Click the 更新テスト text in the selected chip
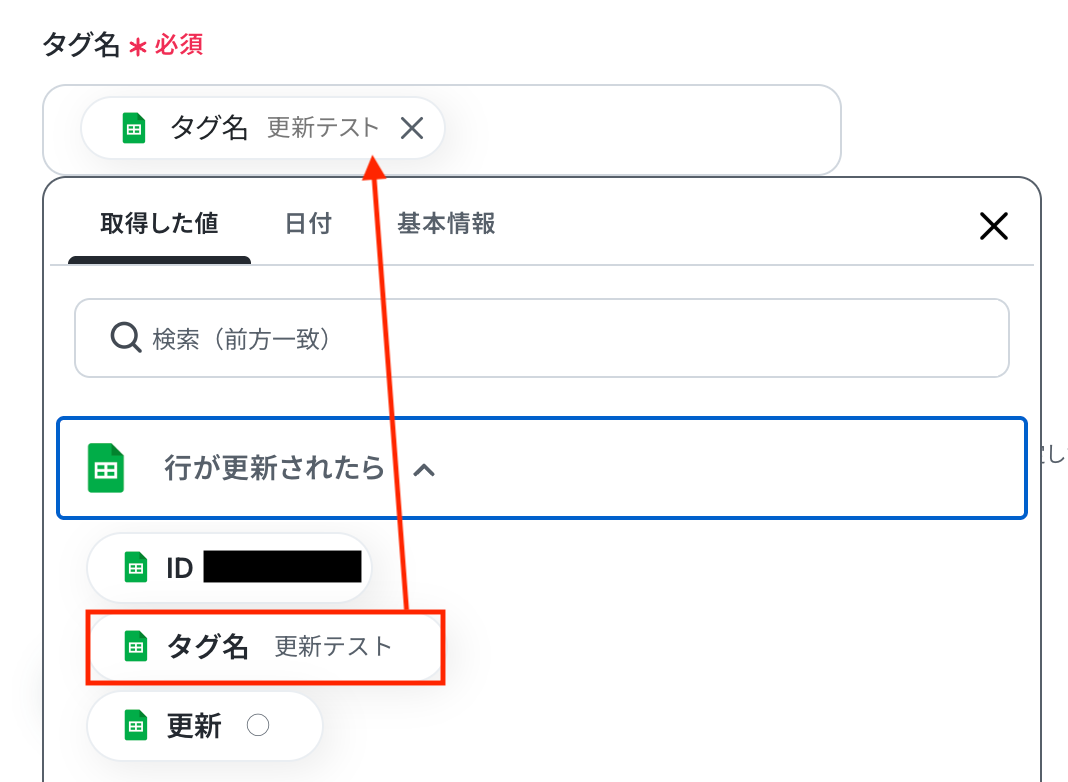The image size is (1068, 782). 323,128
